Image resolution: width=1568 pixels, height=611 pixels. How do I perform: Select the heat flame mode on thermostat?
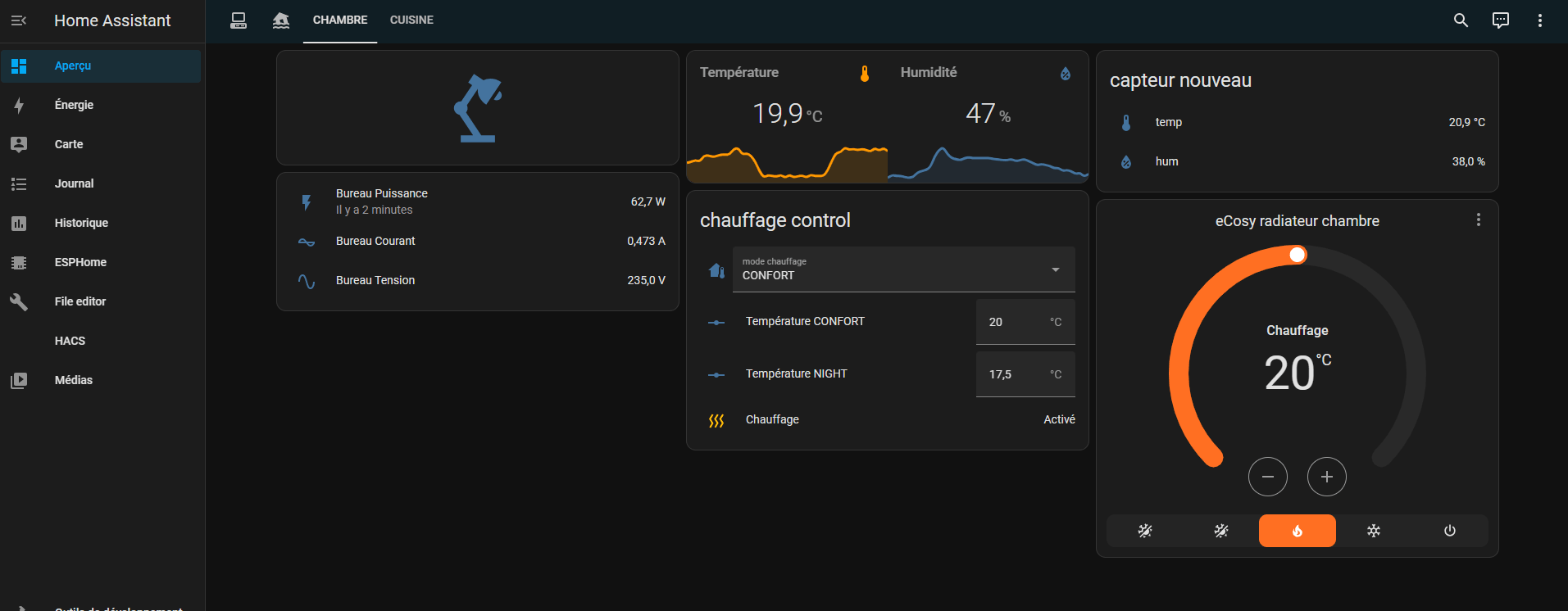(1297, 531)
